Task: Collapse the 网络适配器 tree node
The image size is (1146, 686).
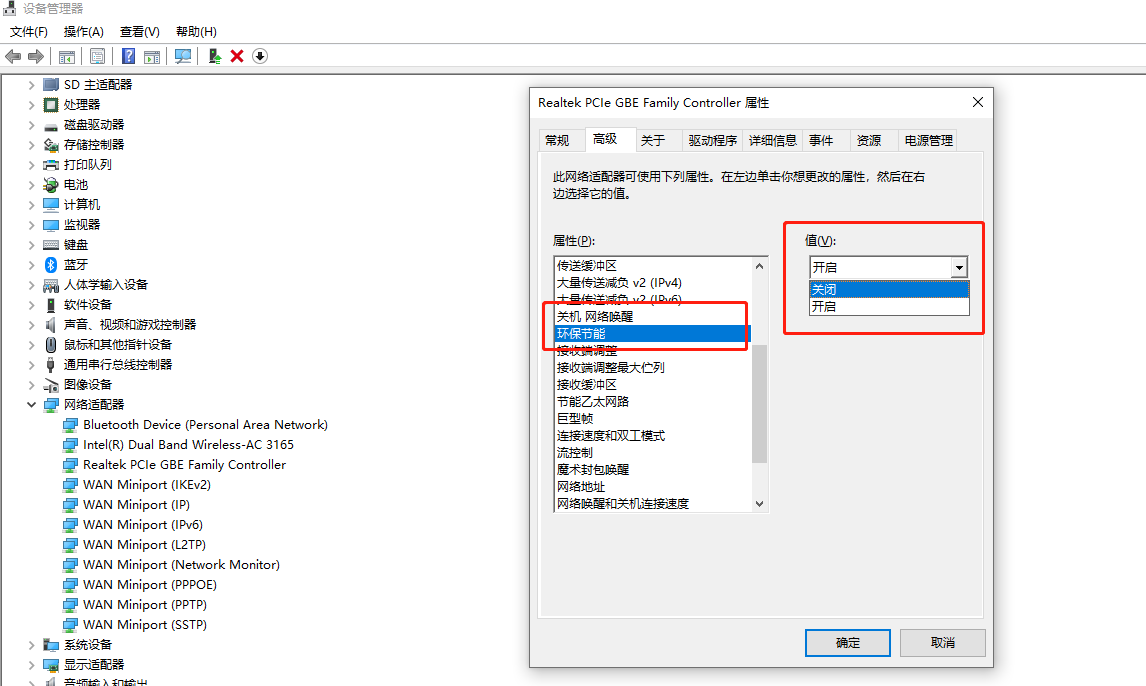Action: 31,405
